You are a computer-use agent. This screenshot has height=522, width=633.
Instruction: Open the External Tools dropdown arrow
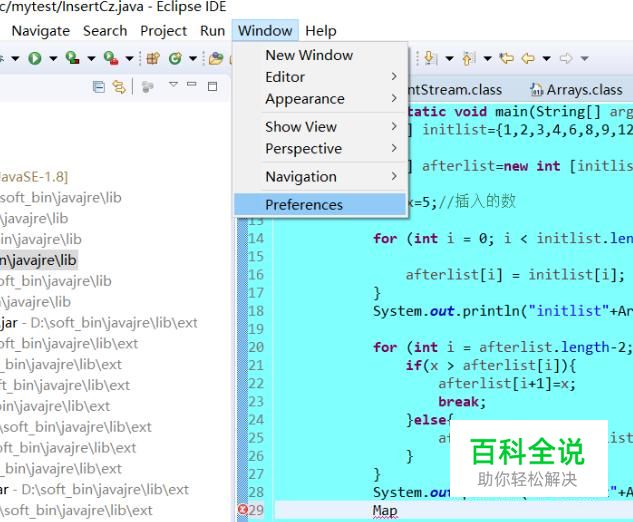129,59
